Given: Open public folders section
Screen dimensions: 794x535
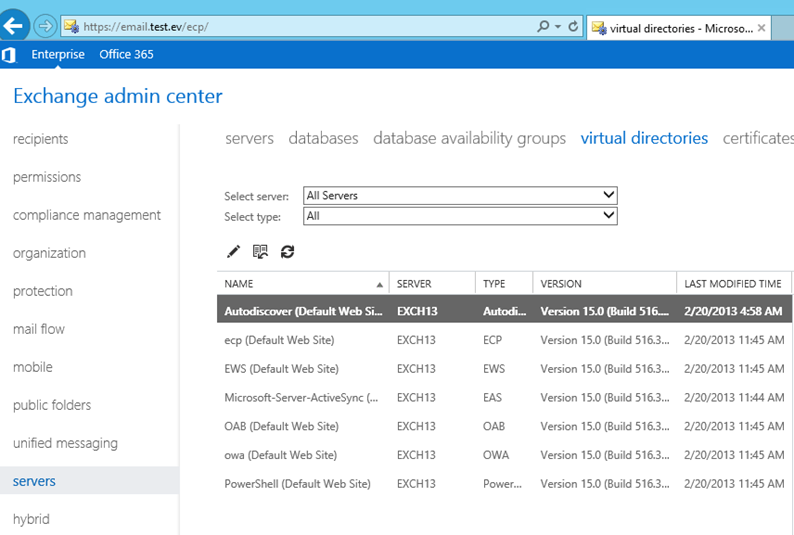Looking at the screenshot, I should 52,405.
